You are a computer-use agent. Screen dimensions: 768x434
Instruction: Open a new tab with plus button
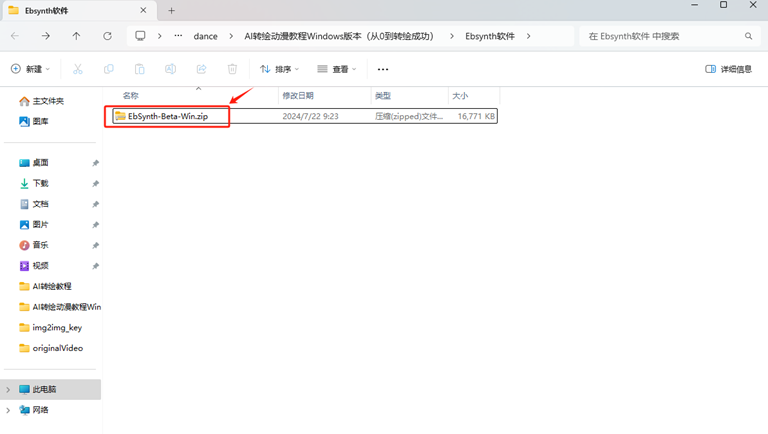pyautogui.click(x=171, y=10)
